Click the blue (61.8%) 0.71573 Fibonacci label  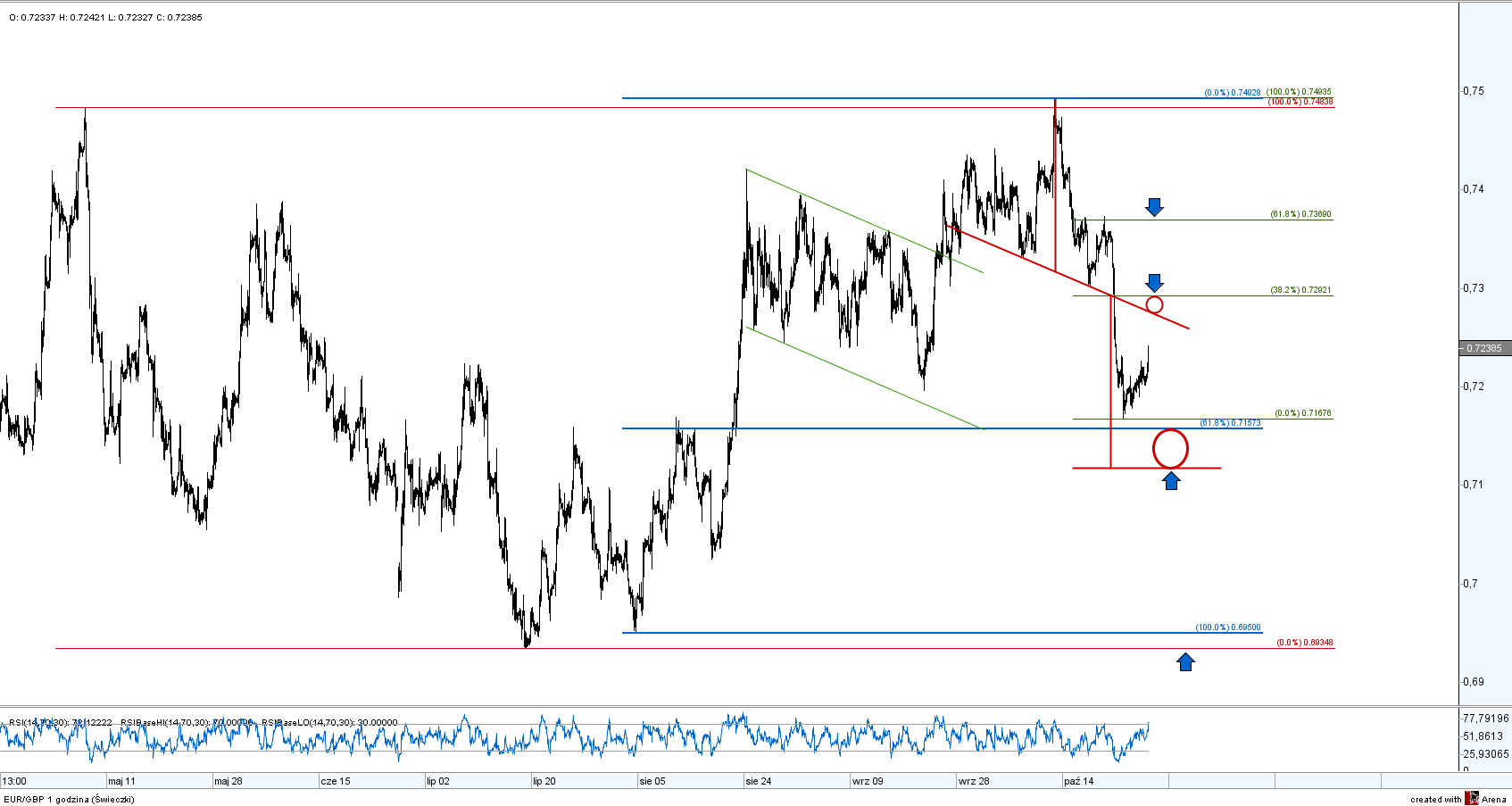1230,423
